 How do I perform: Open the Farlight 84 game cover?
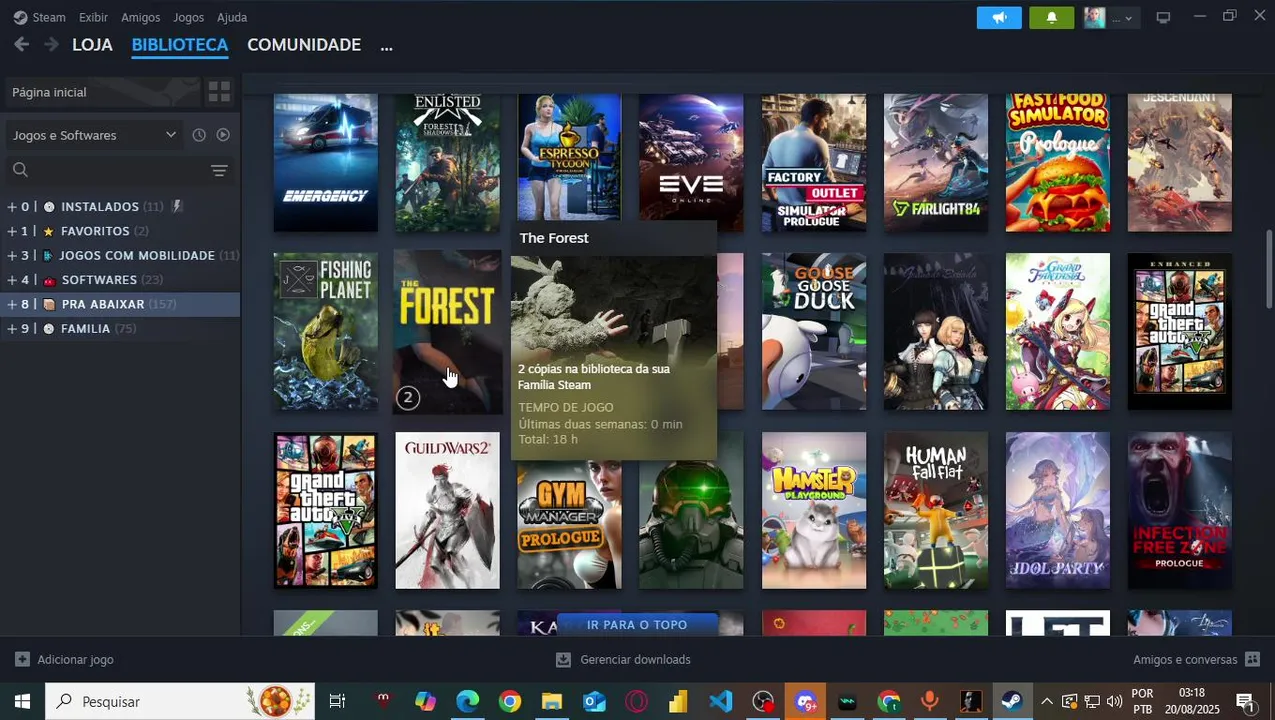click(x=936, y=163)
